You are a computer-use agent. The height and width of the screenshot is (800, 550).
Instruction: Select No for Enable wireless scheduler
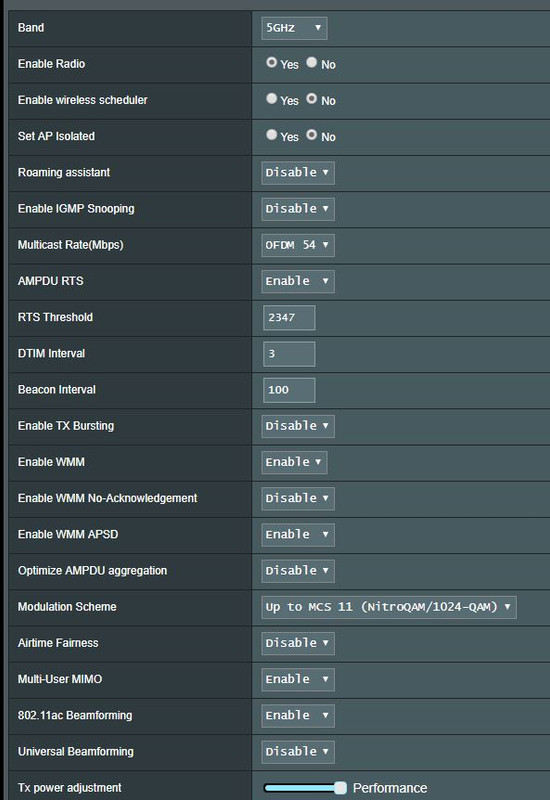click(x=311, y=99)
